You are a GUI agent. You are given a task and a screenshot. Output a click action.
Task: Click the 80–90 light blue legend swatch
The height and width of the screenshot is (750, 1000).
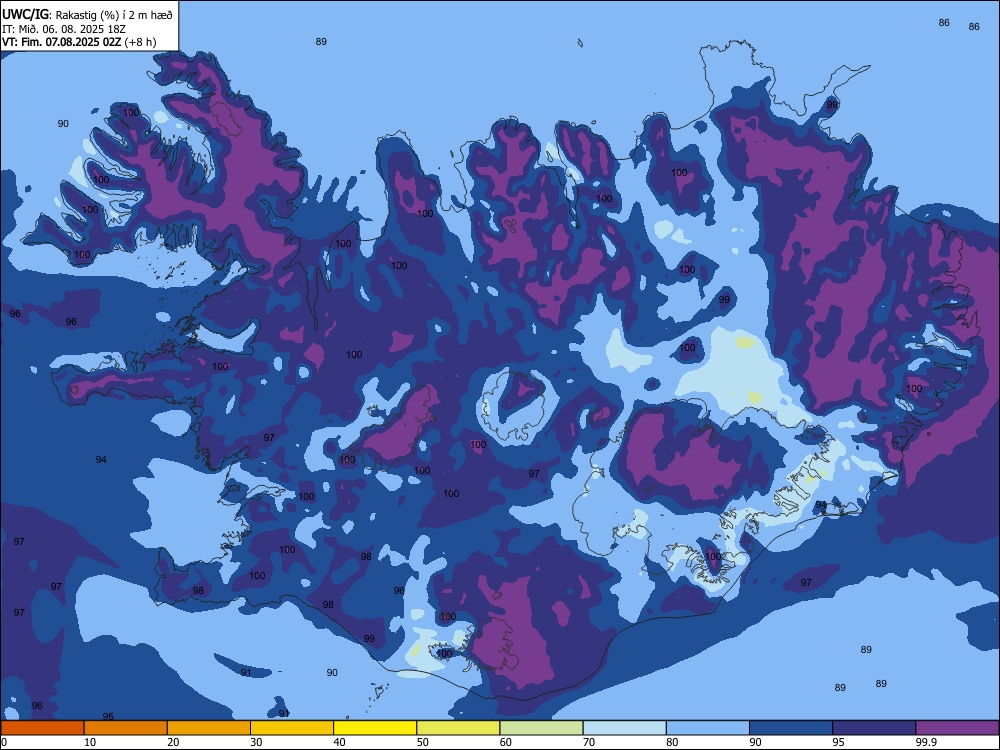(708, 728)
